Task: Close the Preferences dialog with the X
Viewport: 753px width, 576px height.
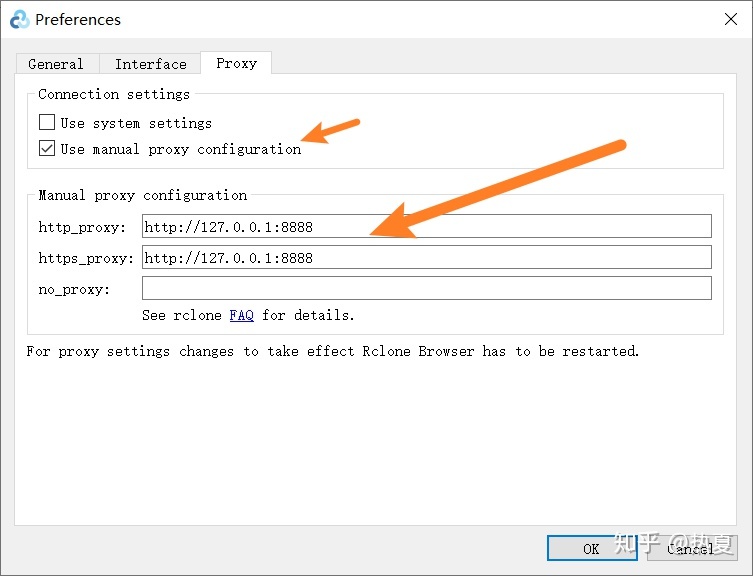Action: 731,19
